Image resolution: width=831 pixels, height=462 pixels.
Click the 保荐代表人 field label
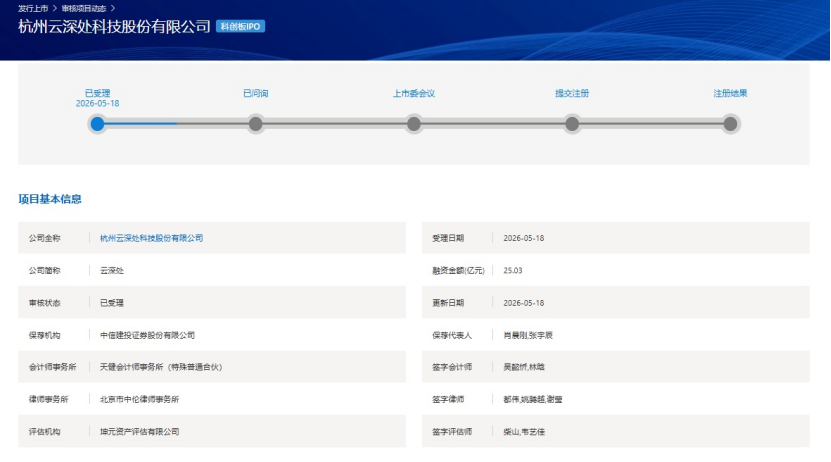(x=452, y=335)
